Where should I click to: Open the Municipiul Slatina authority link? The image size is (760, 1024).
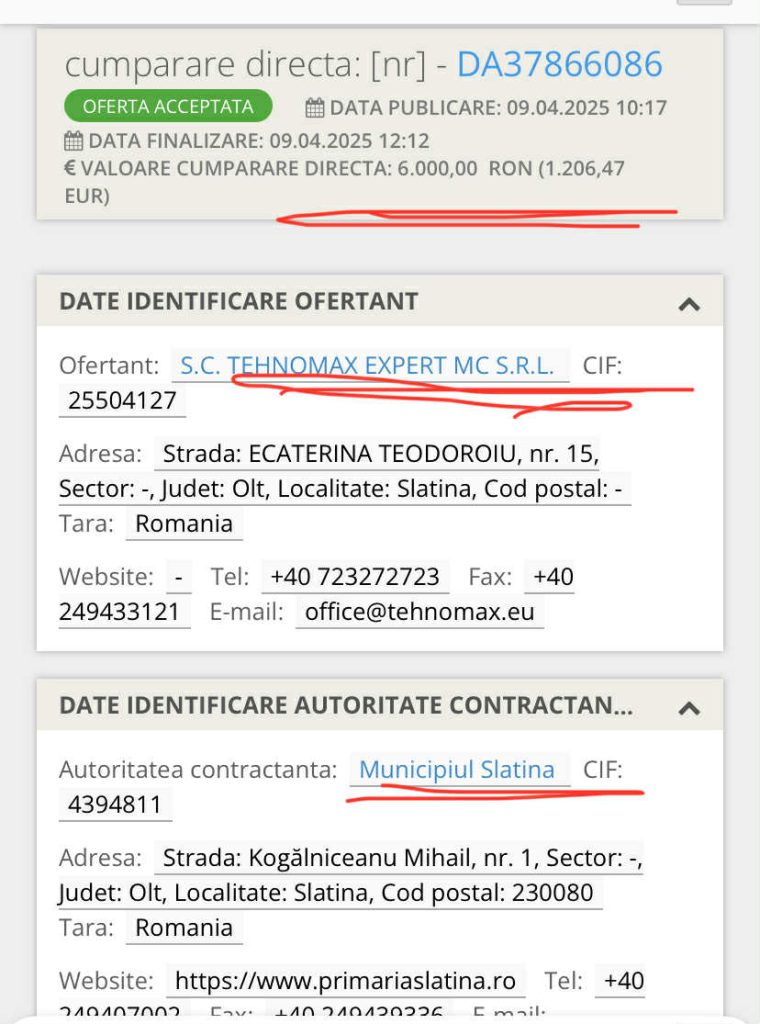457,770
